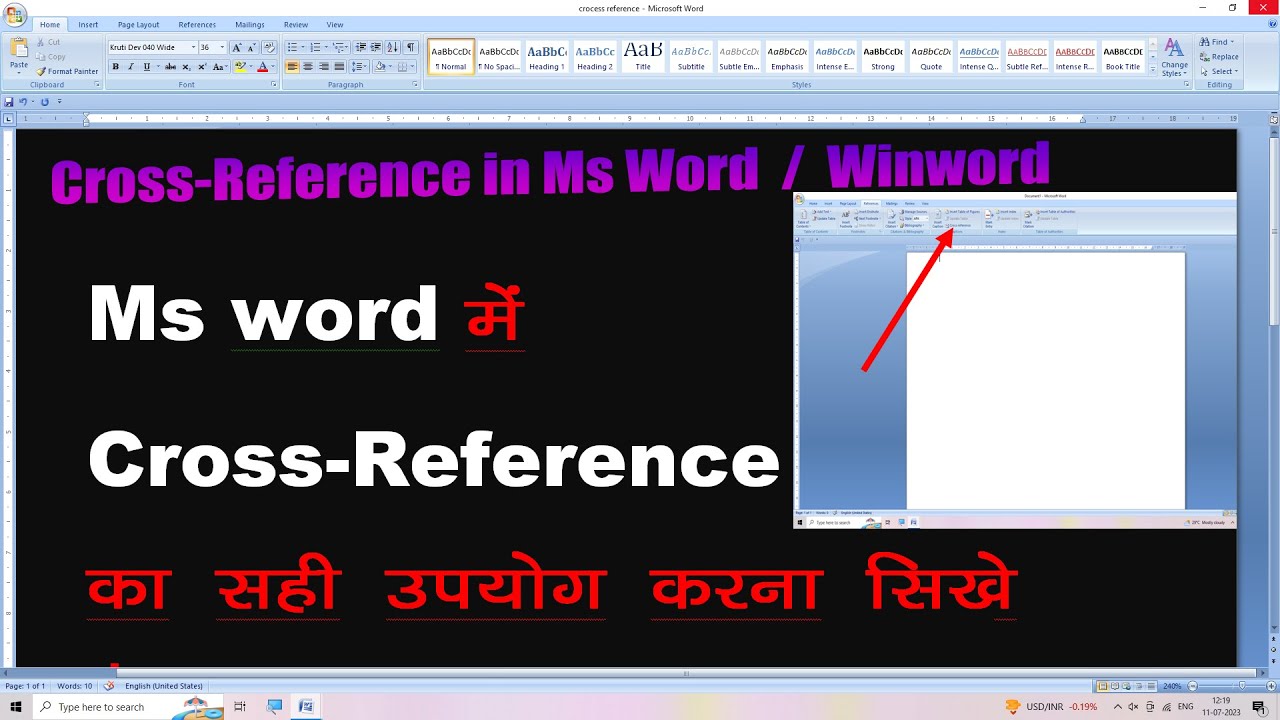Toggle Bold formatting

coord(115,67)
